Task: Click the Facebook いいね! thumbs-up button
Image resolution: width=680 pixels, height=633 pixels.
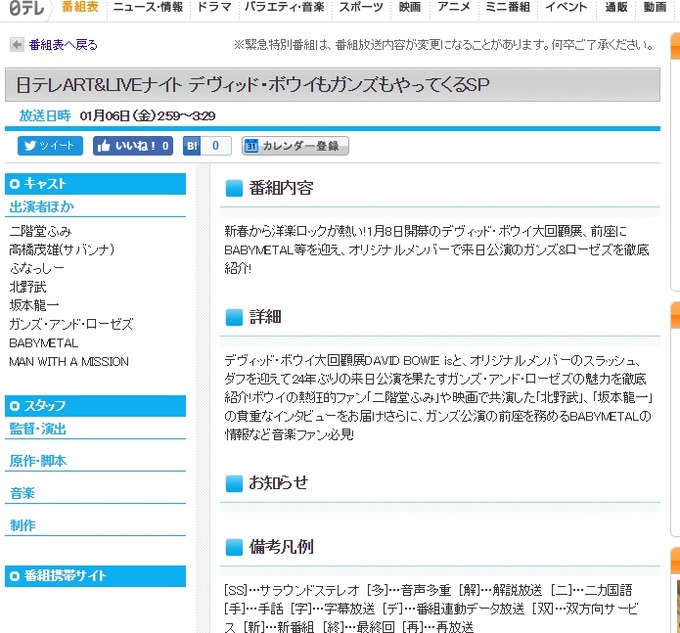Action: pos(133,146)
